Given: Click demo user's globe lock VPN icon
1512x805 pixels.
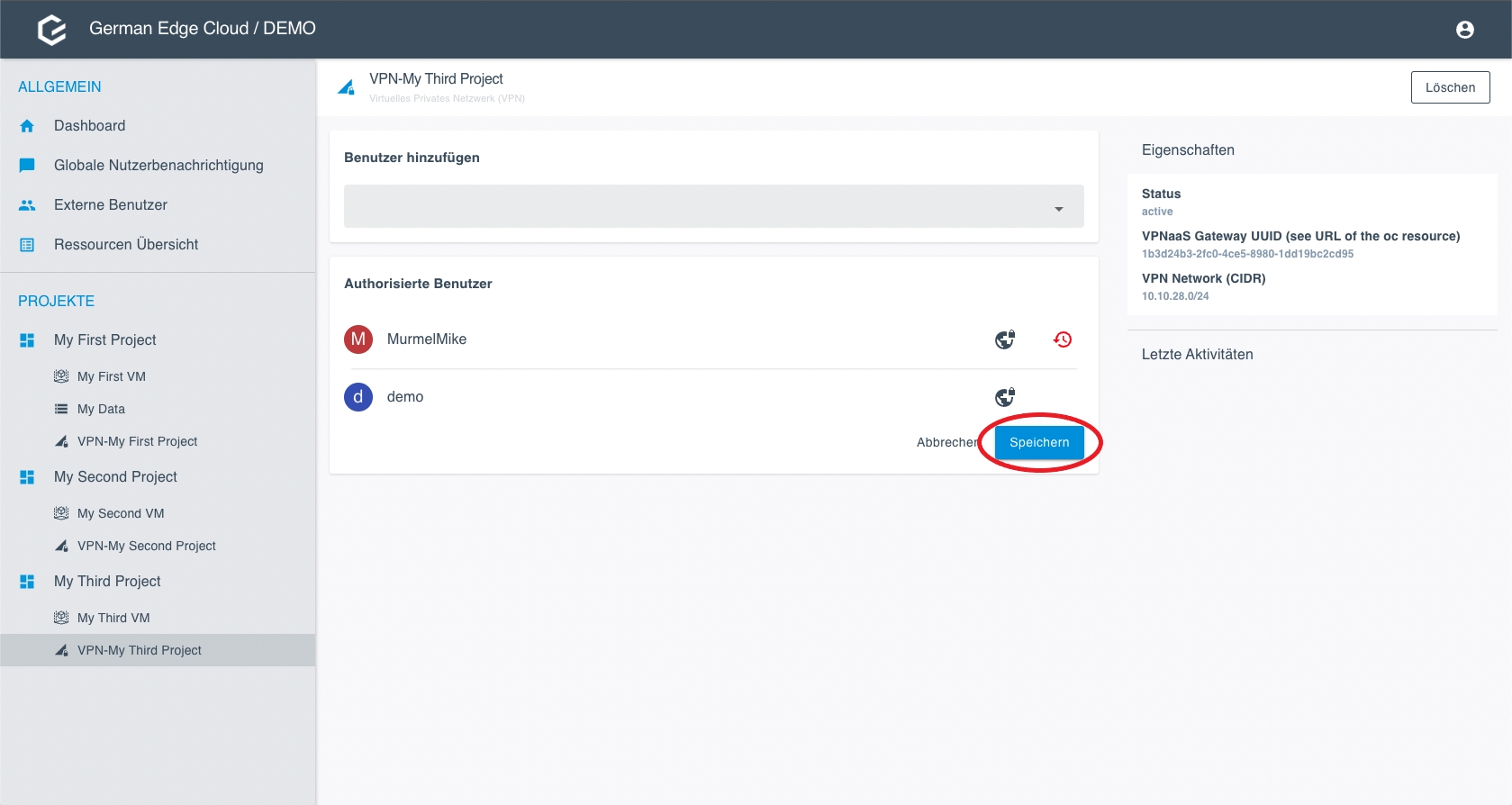Looking at the screenshot, I should (1005, 397).
